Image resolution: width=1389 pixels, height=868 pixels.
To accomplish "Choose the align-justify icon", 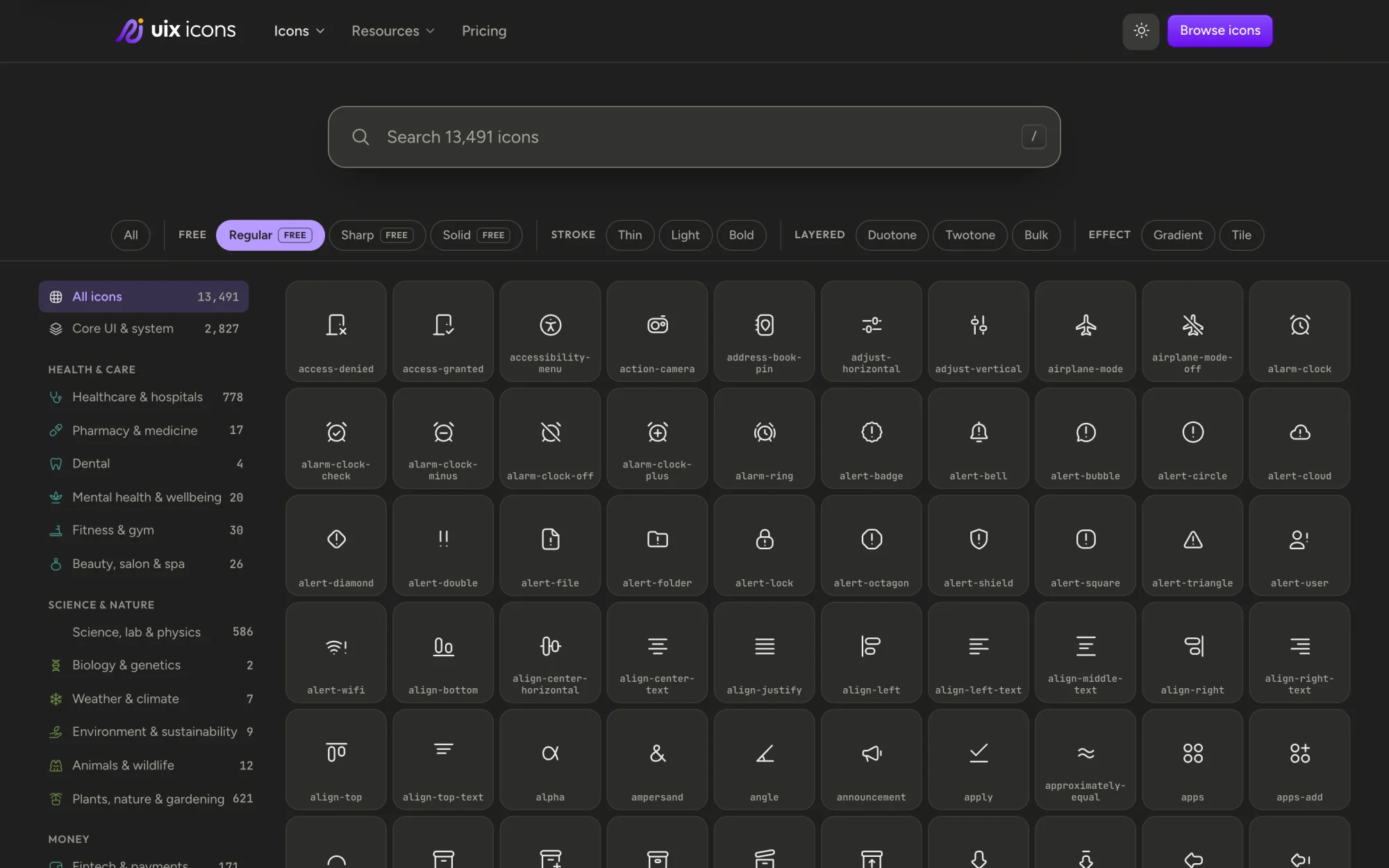I will [764, 652].
